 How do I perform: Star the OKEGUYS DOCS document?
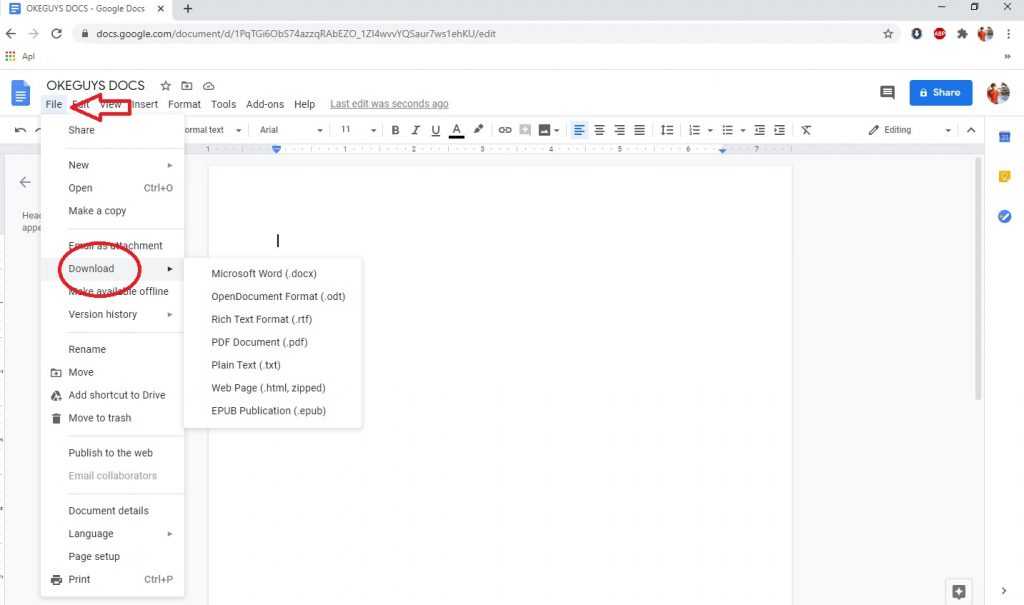(x=166, y=86)
